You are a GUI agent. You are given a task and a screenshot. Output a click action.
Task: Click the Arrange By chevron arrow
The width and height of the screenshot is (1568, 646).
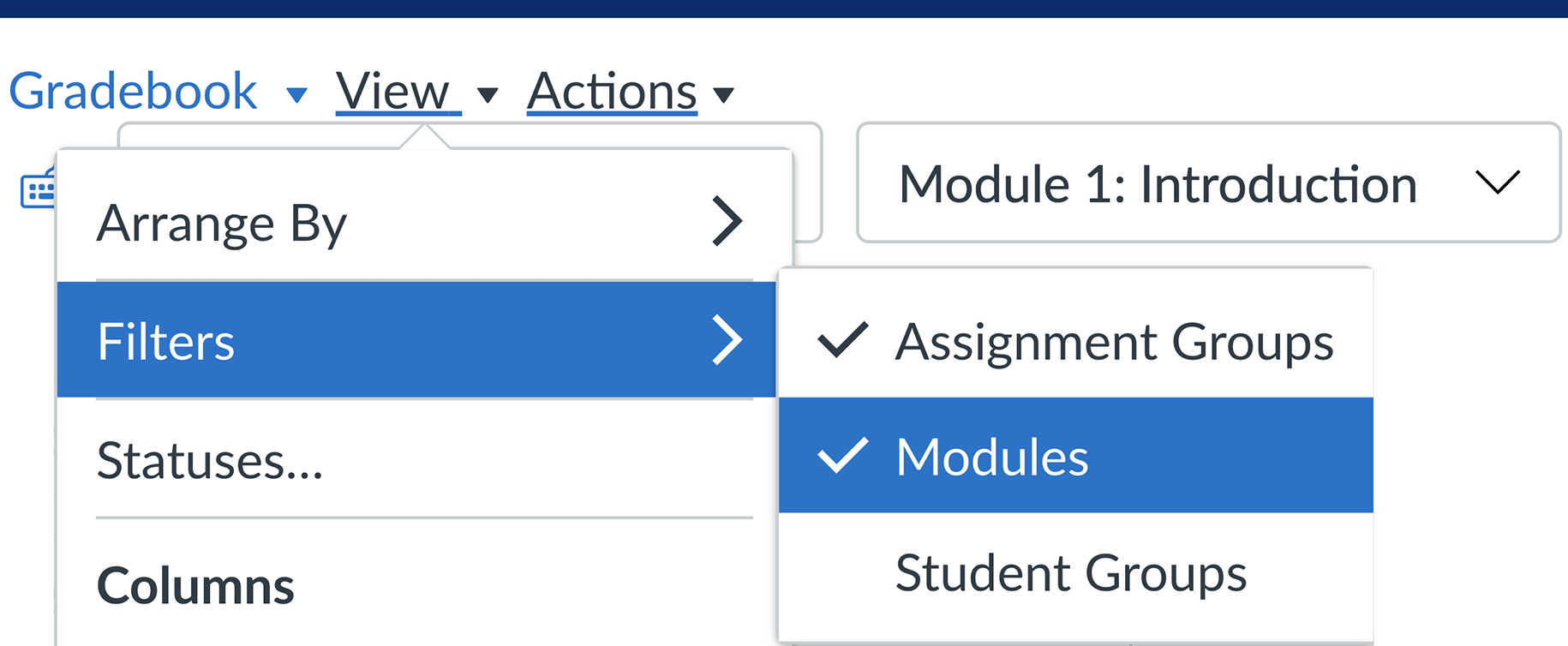727,222
